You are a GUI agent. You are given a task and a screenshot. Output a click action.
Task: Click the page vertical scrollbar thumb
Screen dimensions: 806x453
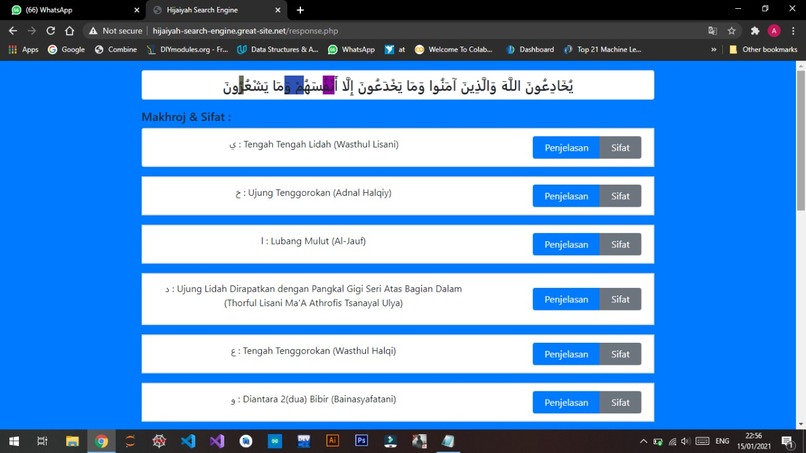[801, 140]
